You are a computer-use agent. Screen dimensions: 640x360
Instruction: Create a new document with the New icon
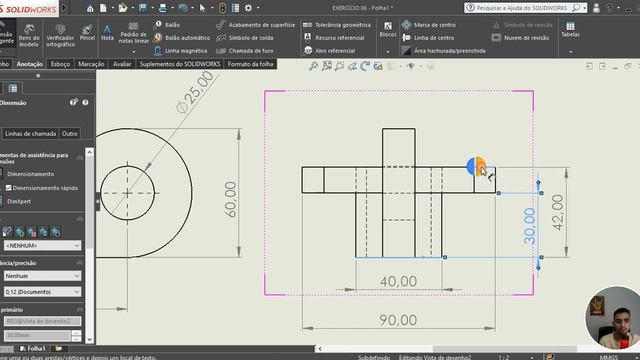(x=103, y=8)
